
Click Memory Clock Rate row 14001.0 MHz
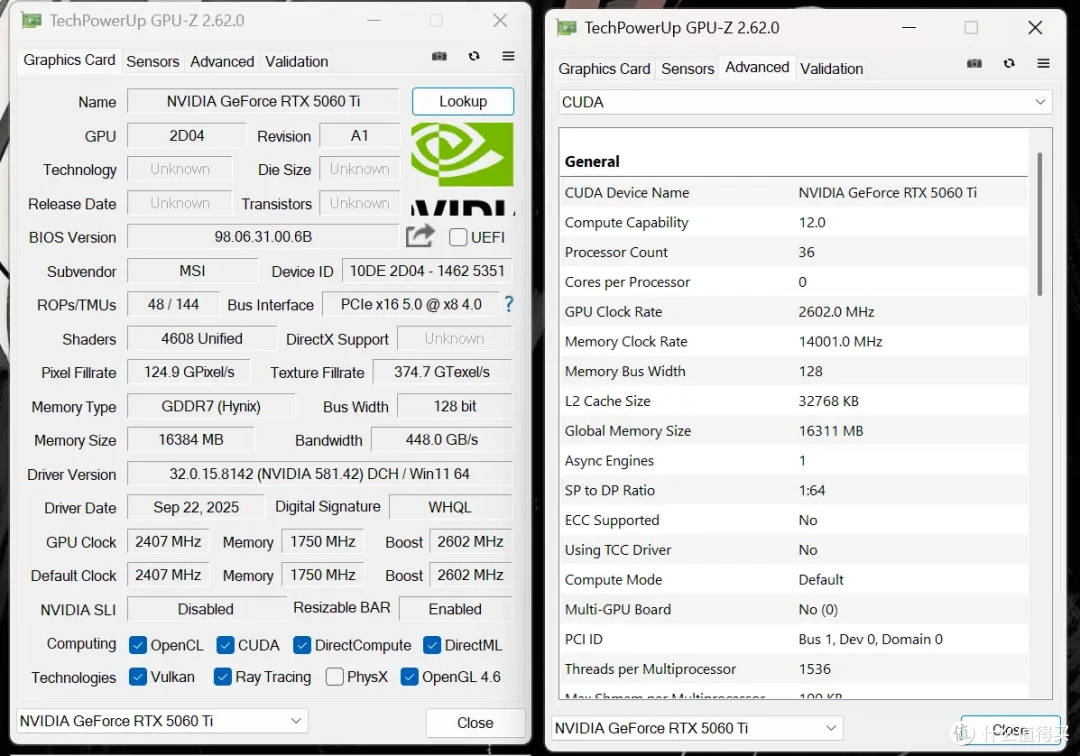click(x=793, y=342)
